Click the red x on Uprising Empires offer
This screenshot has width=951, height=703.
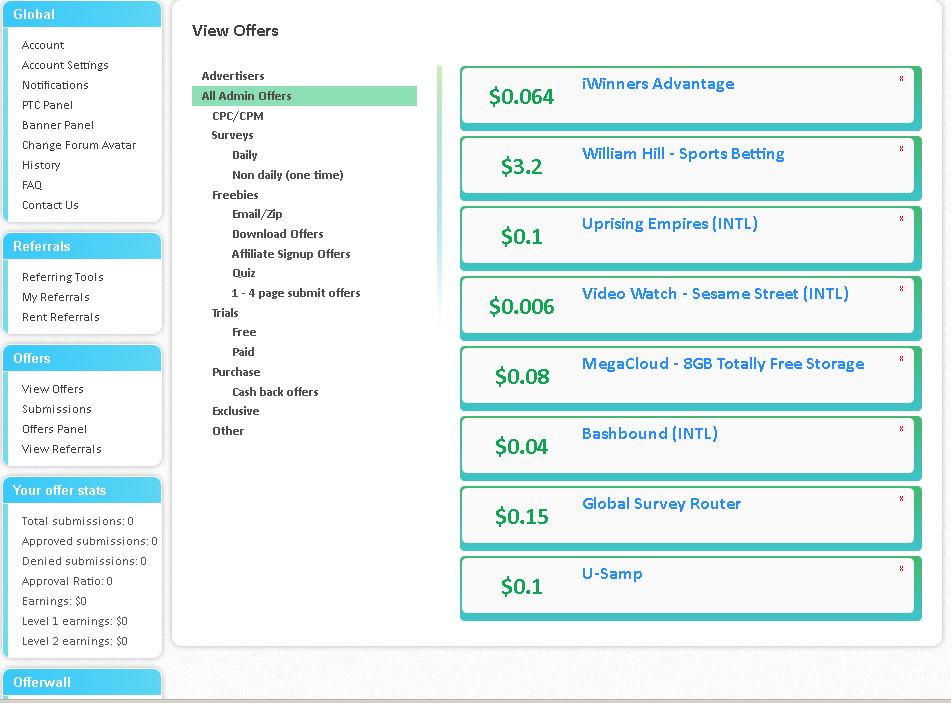tap(901, 219)
